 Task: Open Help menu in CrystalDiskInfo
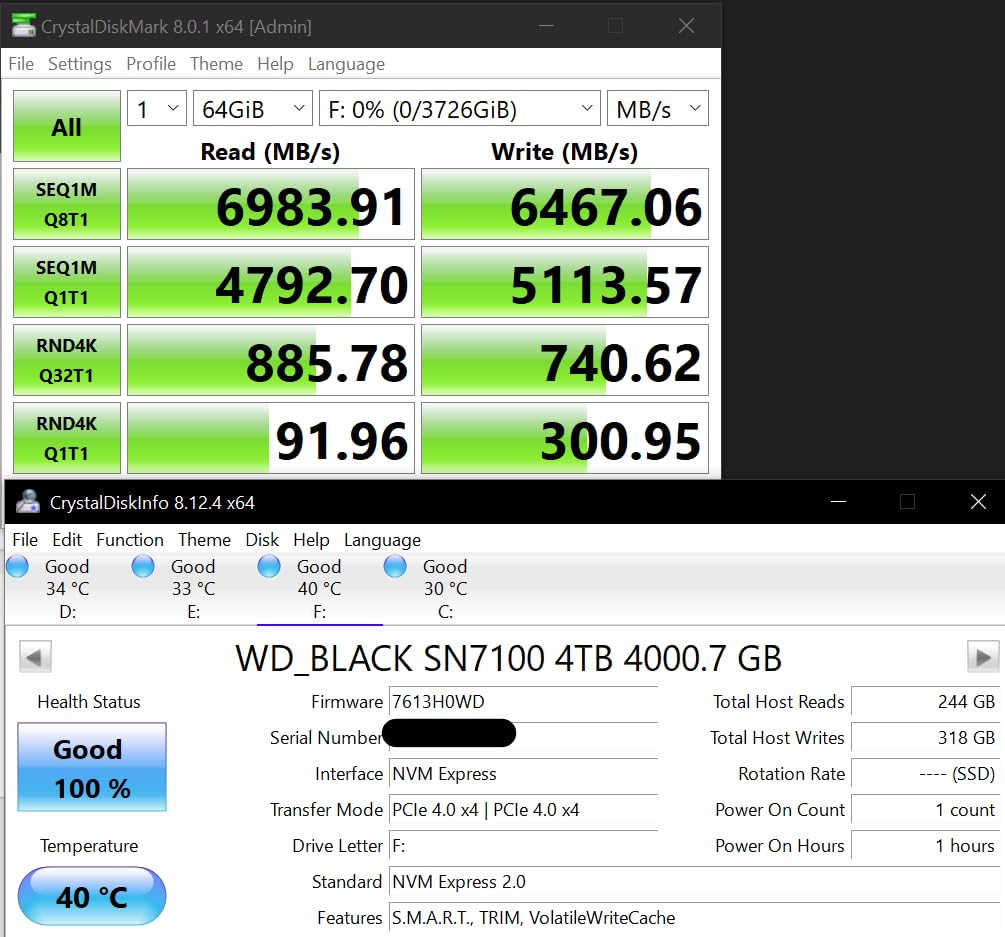click(x=311, y=540)
